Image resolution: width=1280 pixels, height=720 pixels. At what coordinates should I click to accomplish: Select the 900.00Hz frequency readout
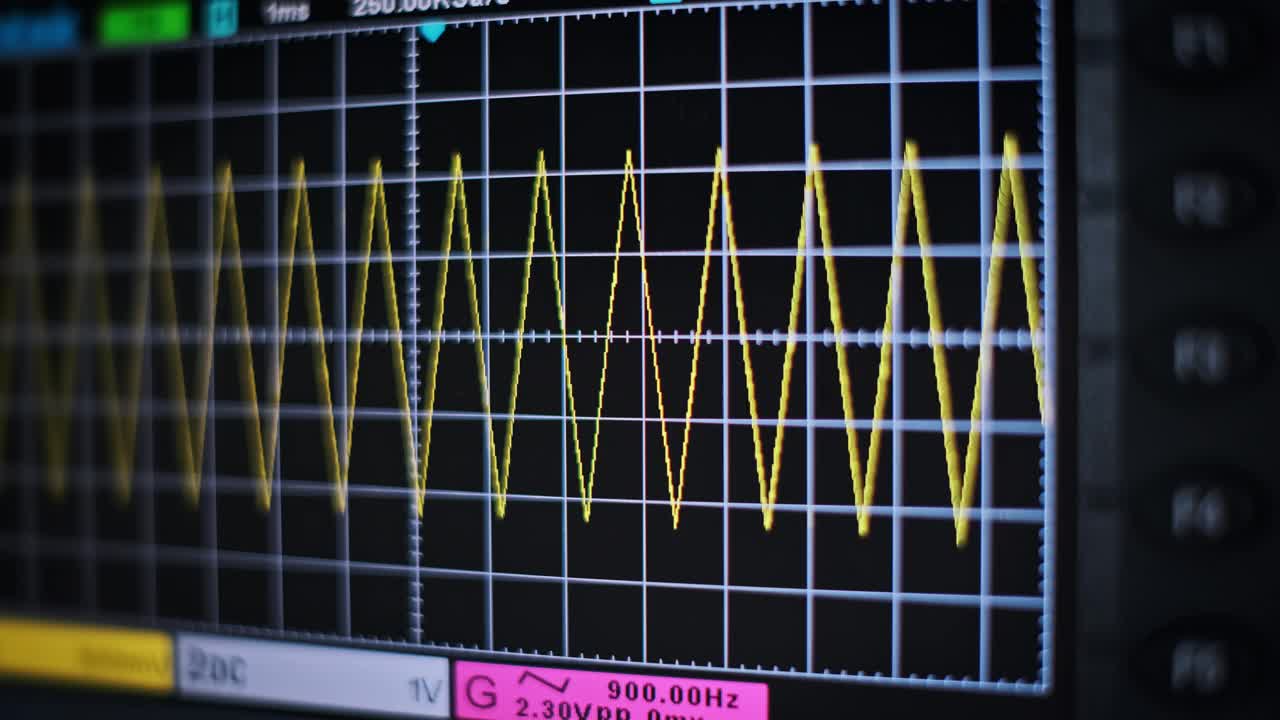[x=672, y=692]
